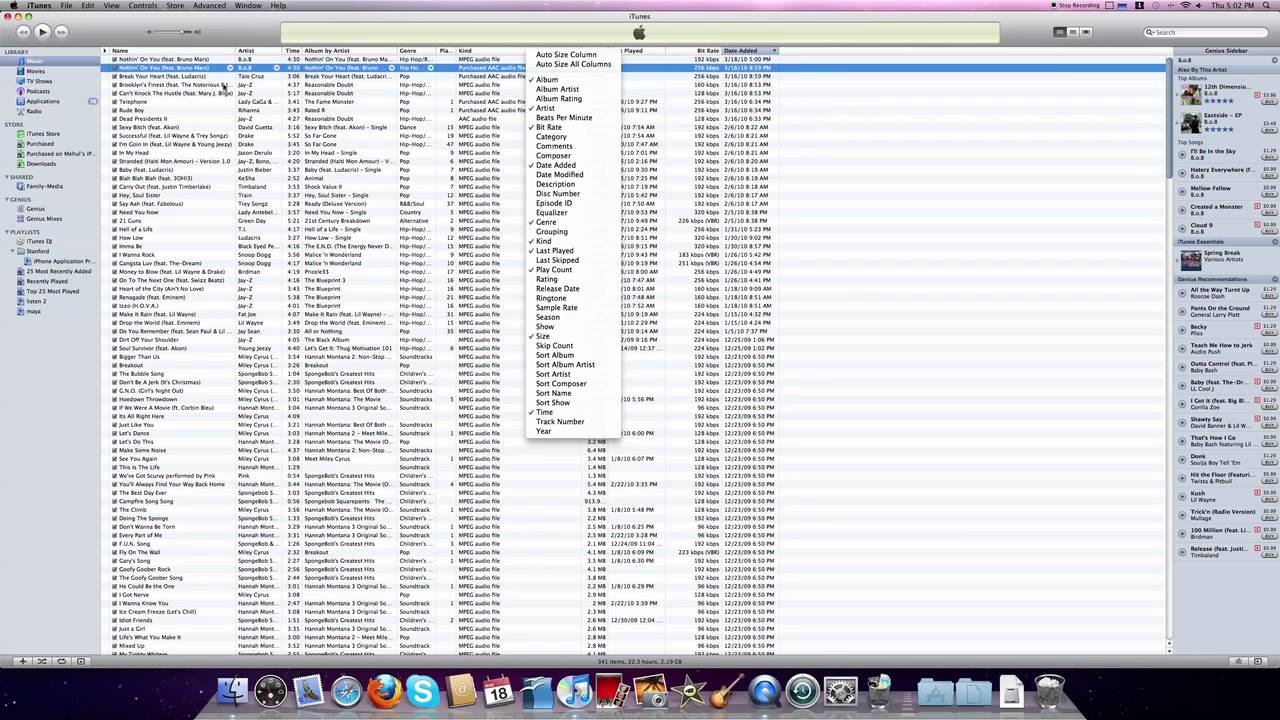Image resolution: width=1280 pixels, height=720 pixels.
Task: Open TV Shows in the Library sidebar
Action: click(39, 81)
